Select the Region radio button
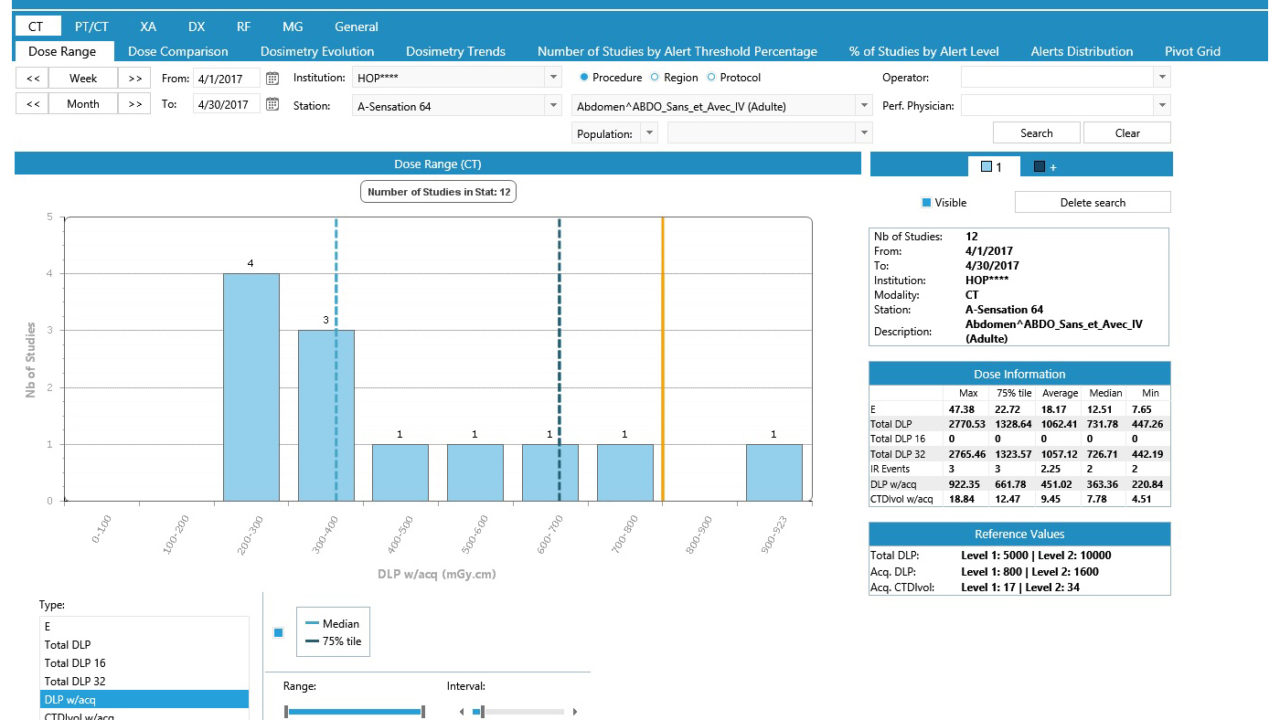 [x=655, y=78]
